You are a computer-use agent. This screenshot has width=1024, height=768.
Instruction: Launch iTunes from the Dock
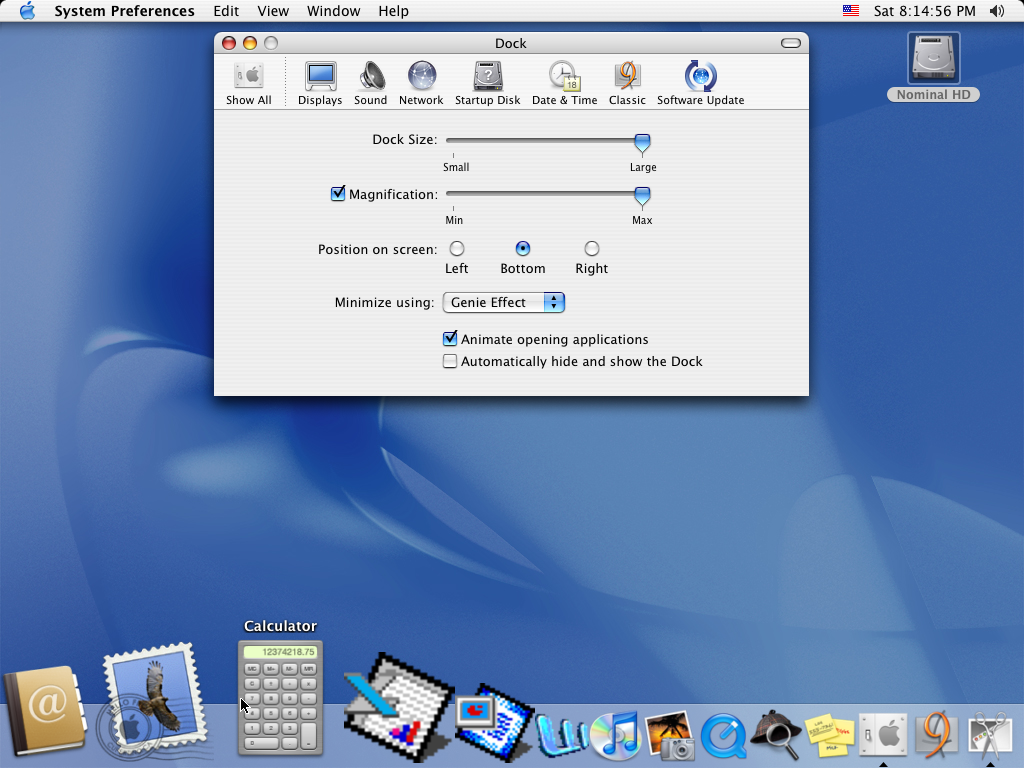(615, 735)
